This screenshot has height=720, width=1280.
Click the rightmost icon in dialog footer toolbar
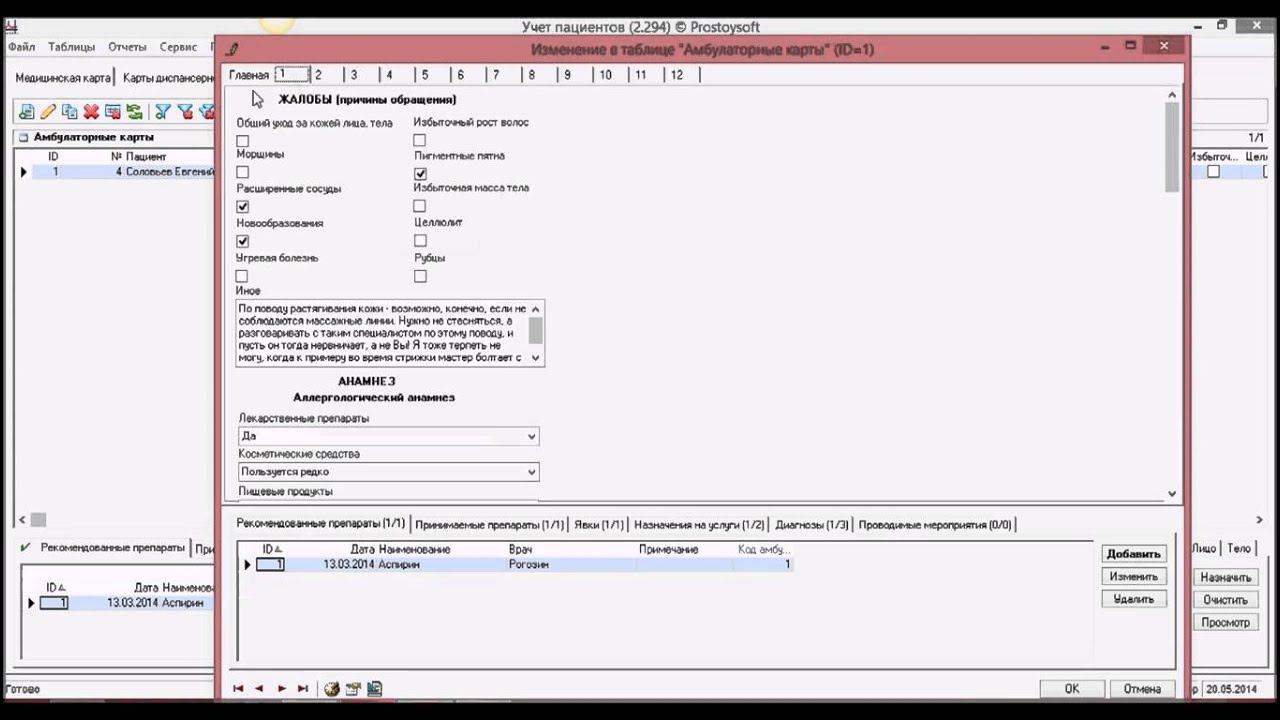[x=375, y=689]
